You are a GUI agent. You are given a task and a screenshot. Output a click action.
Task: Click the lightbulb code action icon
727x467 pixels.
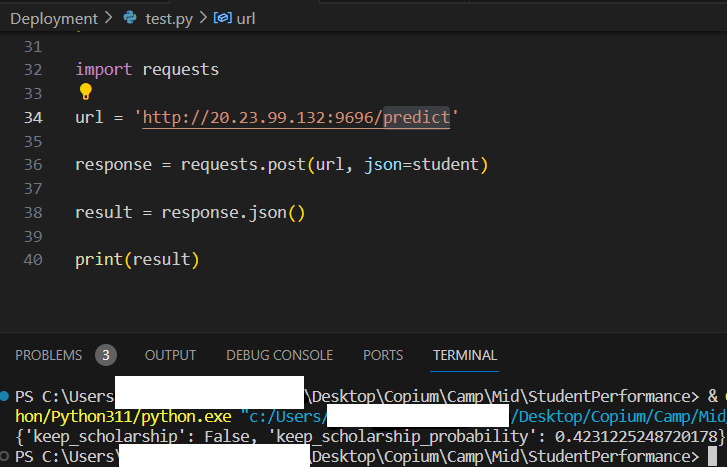pos(86,91)
